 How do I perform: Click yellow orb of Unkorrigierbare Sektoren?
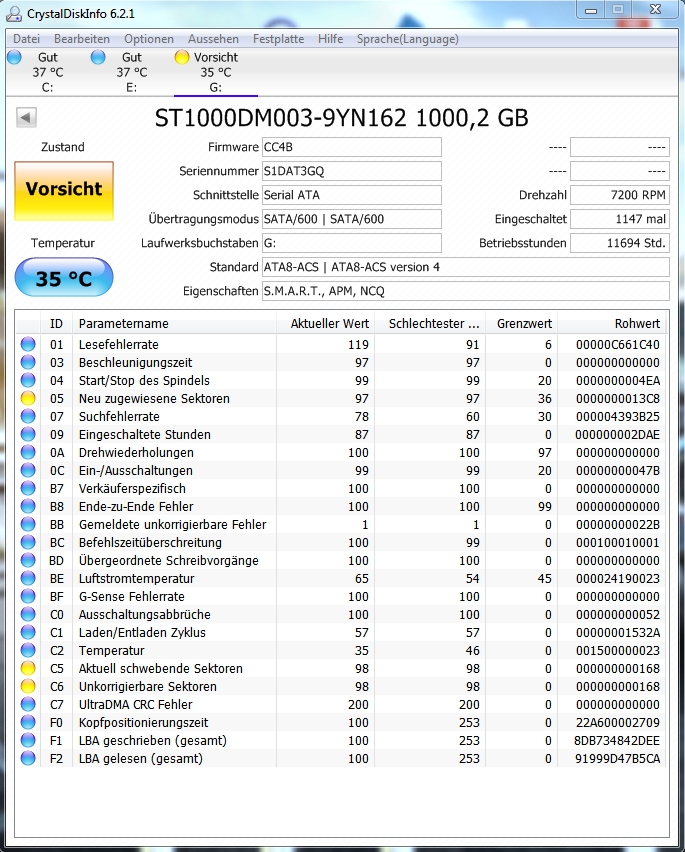[x=28, y=686]
